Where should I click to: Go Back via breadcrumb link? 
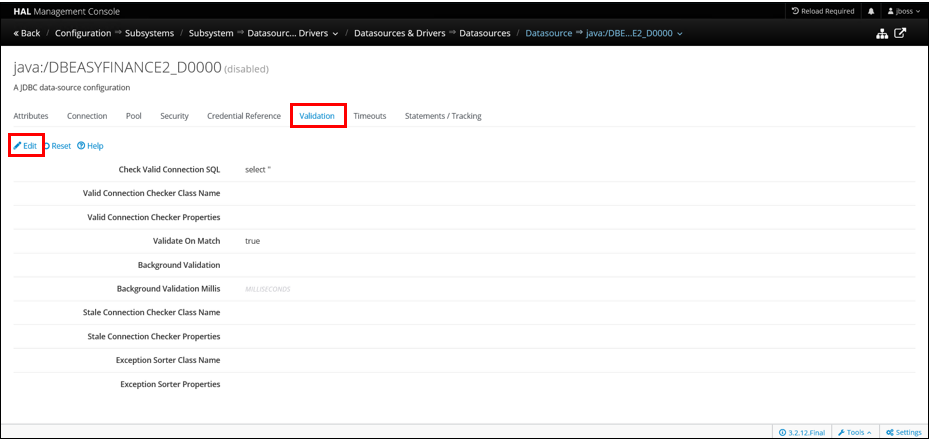27,33
